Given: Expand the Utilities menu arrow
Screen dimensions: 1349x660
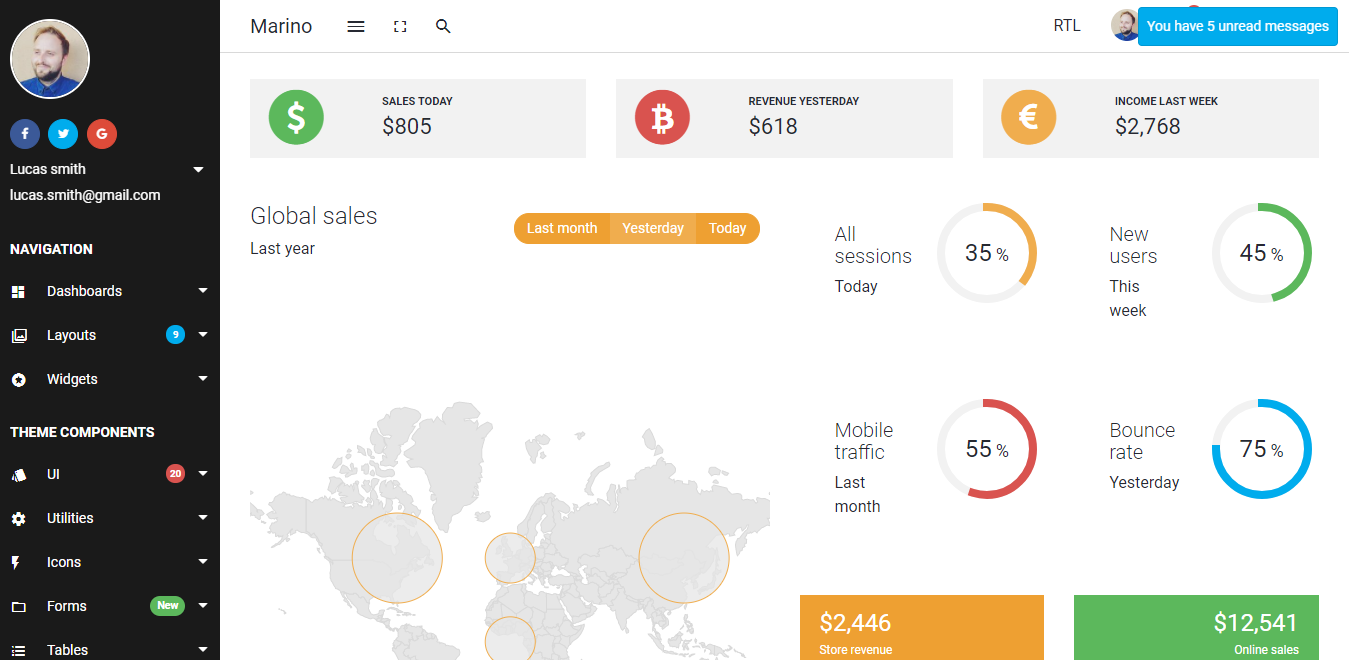Looking at the screenshot, I should (203, 518).
